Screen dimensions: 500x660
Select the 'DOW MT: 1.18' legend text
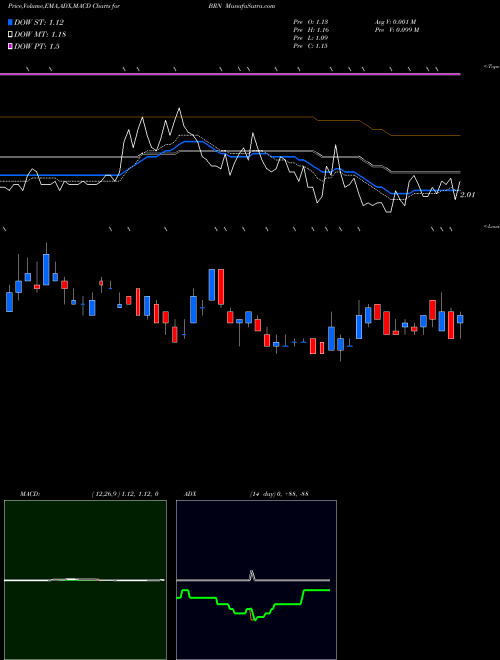tap(40, 35)
